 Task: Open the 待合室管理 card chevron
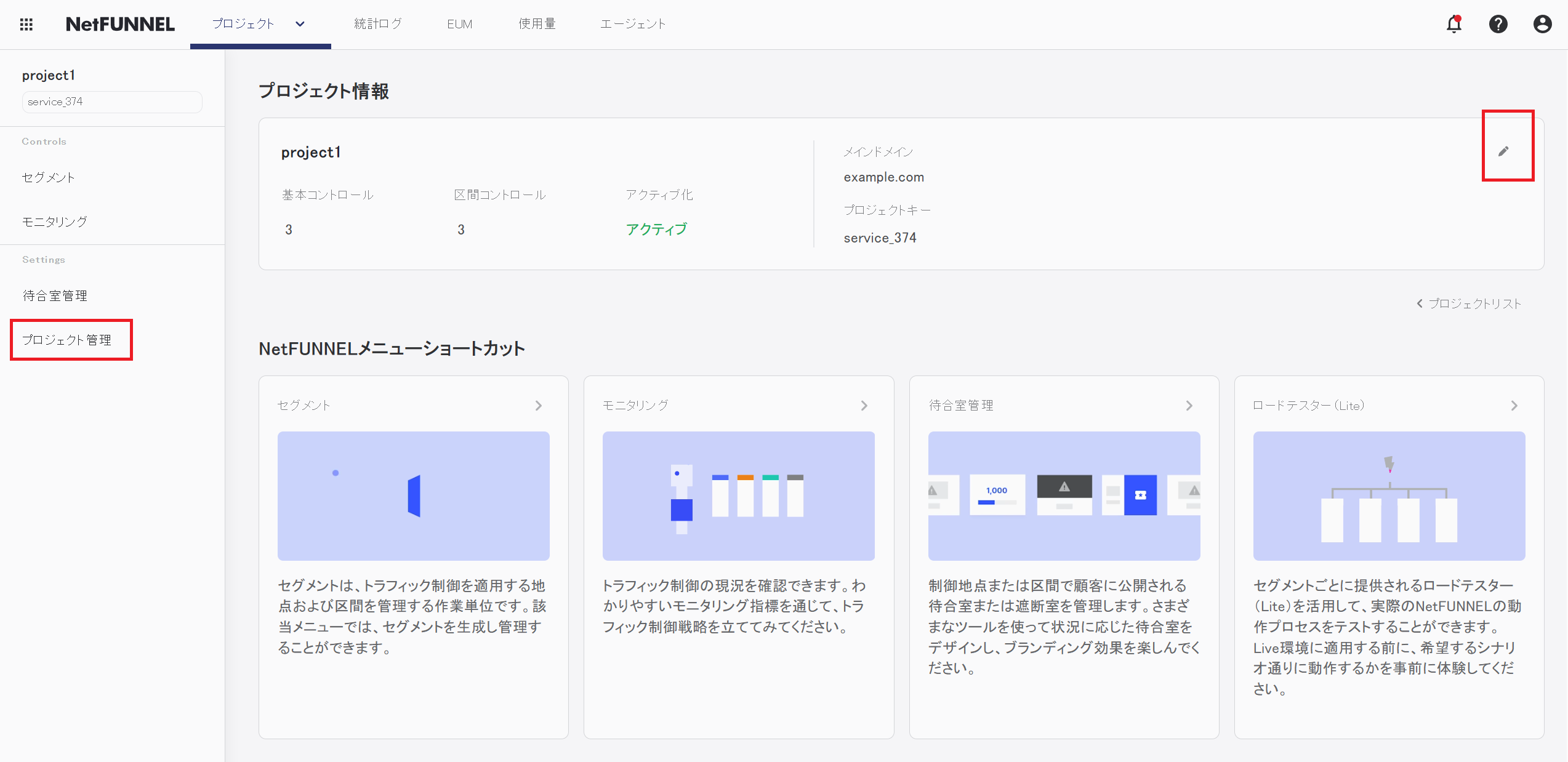click(x=1189, y=405)
